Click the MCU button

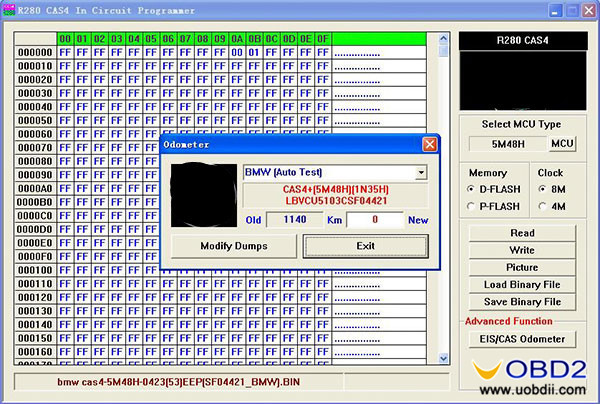coord(563,144)
